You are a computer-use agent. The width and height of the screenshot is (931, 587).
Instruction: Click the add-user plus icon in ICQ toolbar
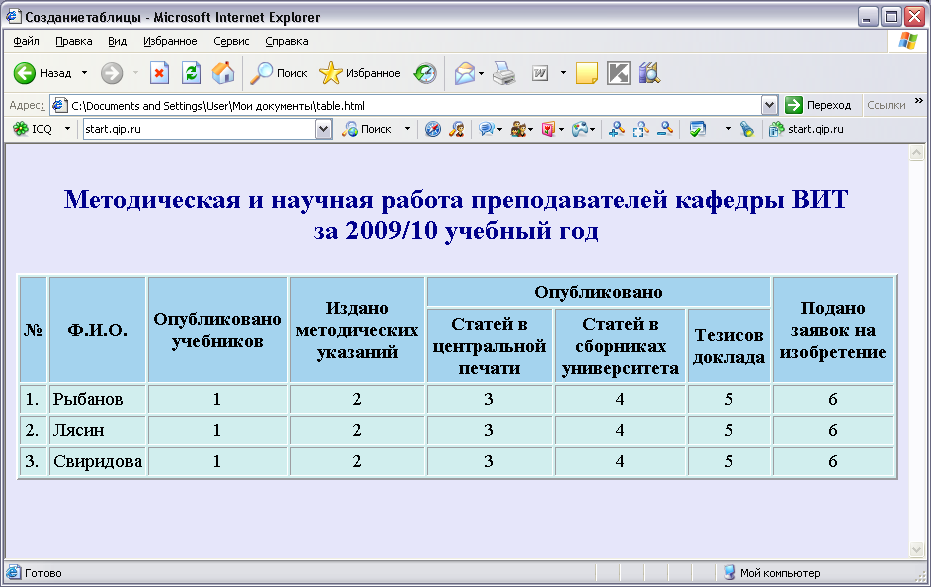616,129
